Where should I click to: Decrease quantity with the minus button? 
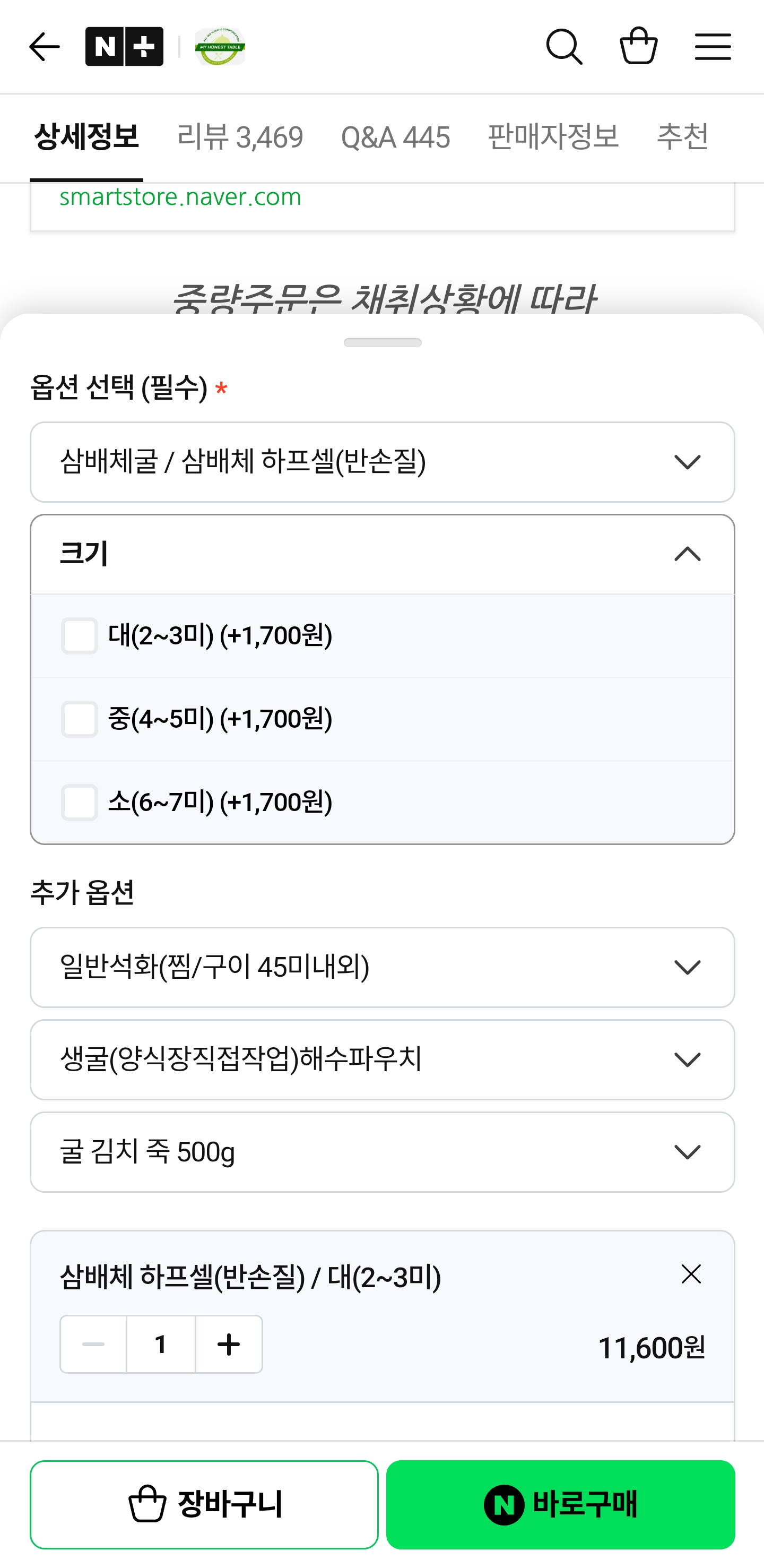coord(93,1344)
